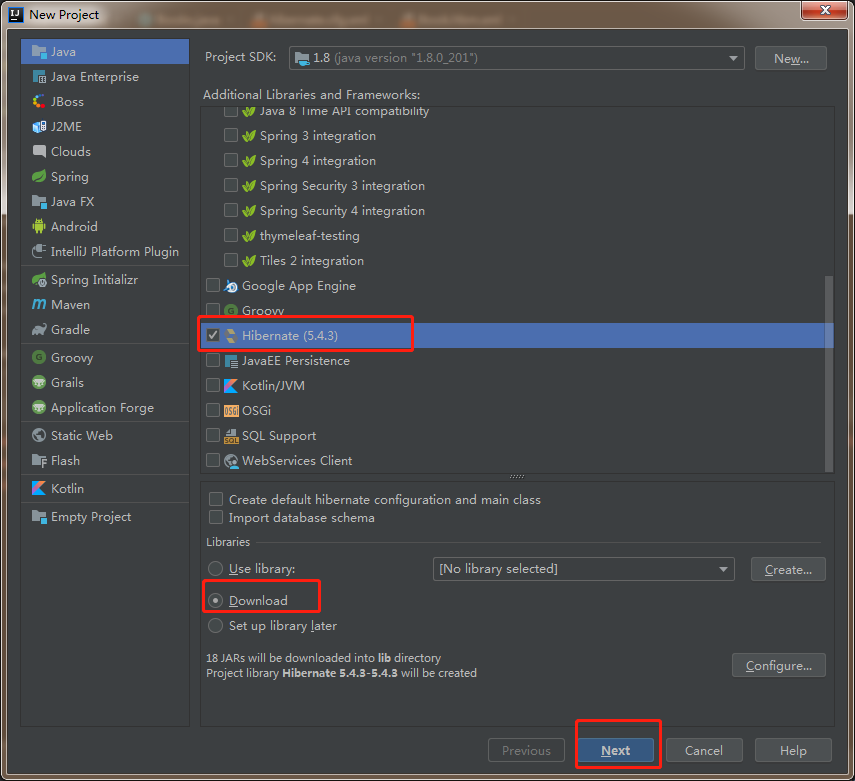Check the WebServices Client checkbox
Image resolution: width=855 pixels, height=781 pixels.
coord(213,460)
